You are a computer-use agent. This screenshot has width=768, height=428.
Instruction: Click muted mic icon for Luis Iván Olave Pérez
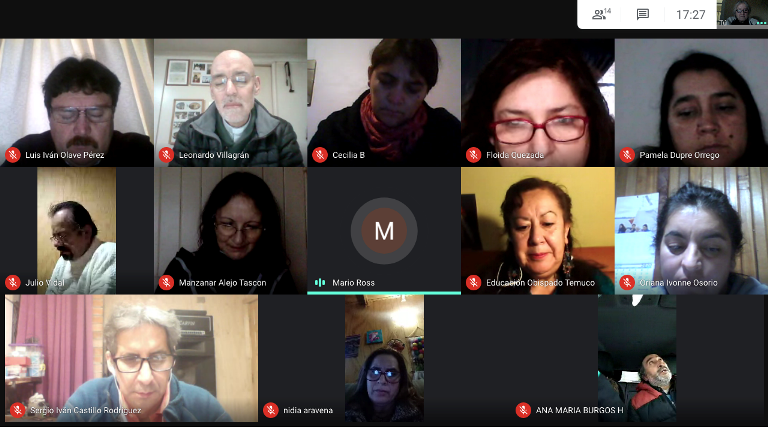(13, 155)
